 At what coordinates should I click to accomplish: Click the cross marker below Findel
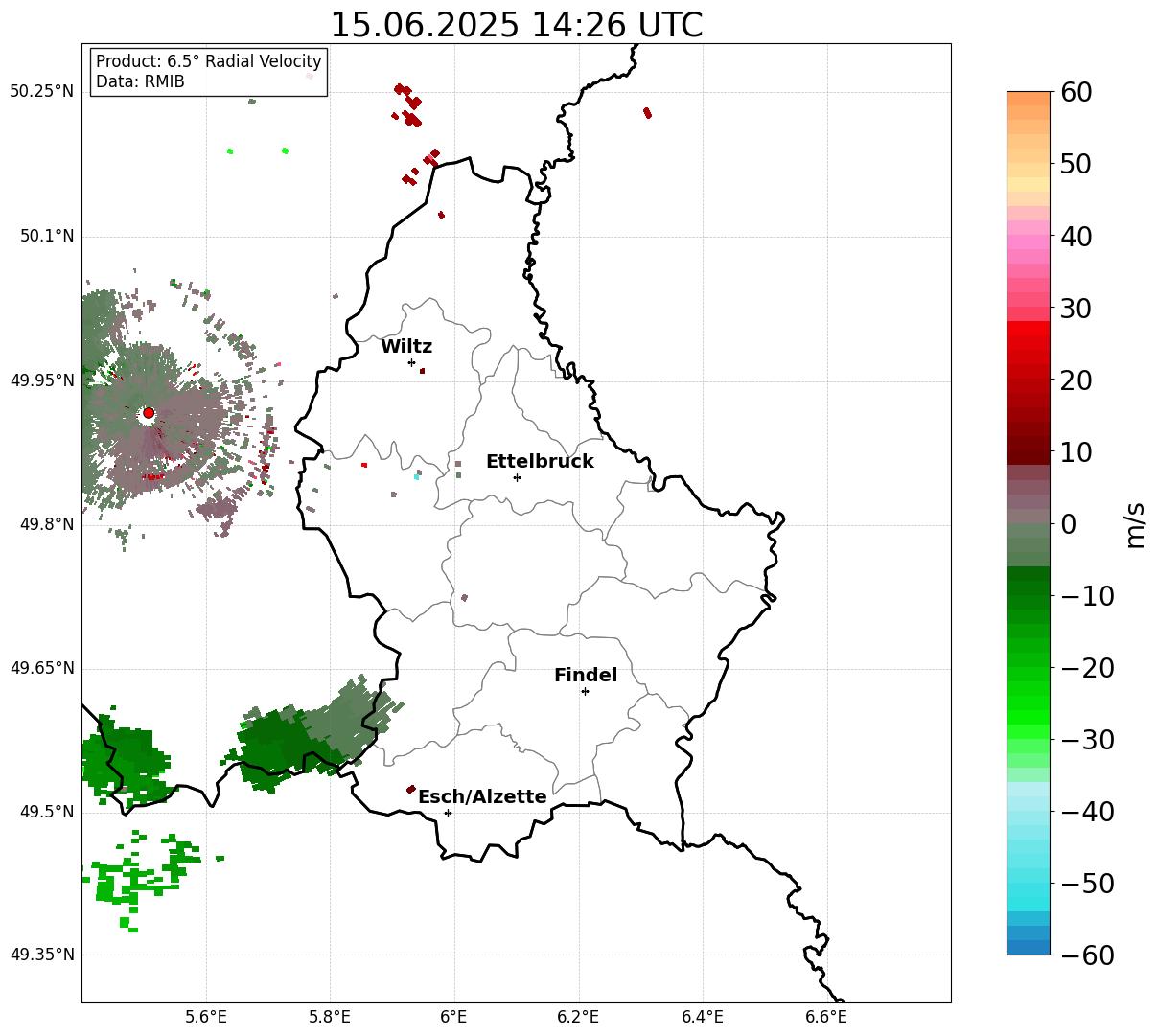585,691
